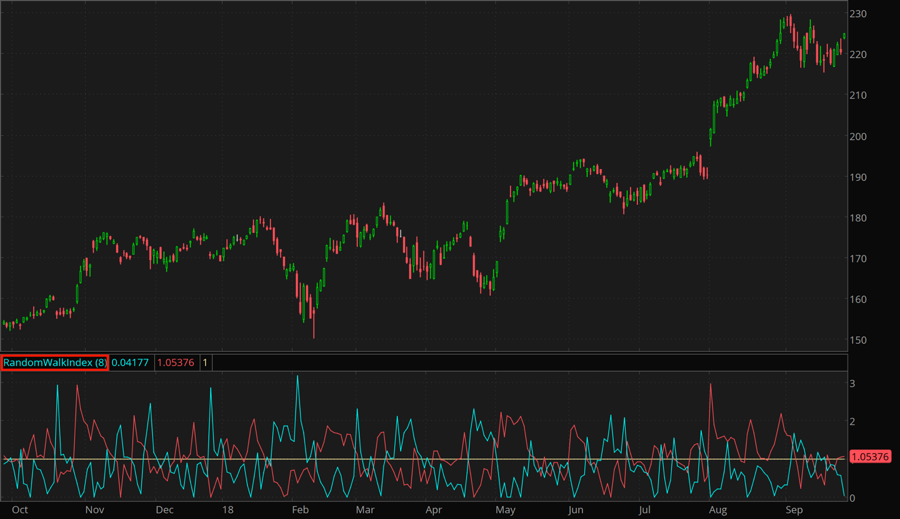Click the 18 year marker on time axis
Viewport: 900px width, 519px height.
click(229, 509)
